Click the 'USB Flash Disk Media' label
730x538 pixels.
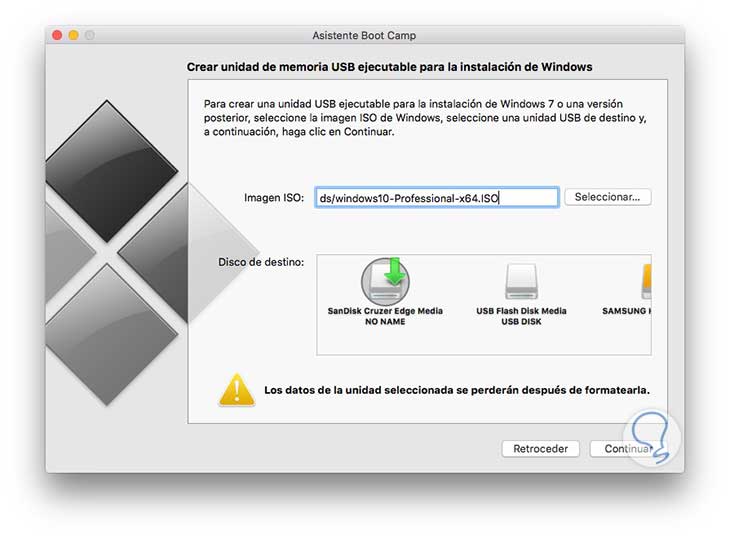521,311
